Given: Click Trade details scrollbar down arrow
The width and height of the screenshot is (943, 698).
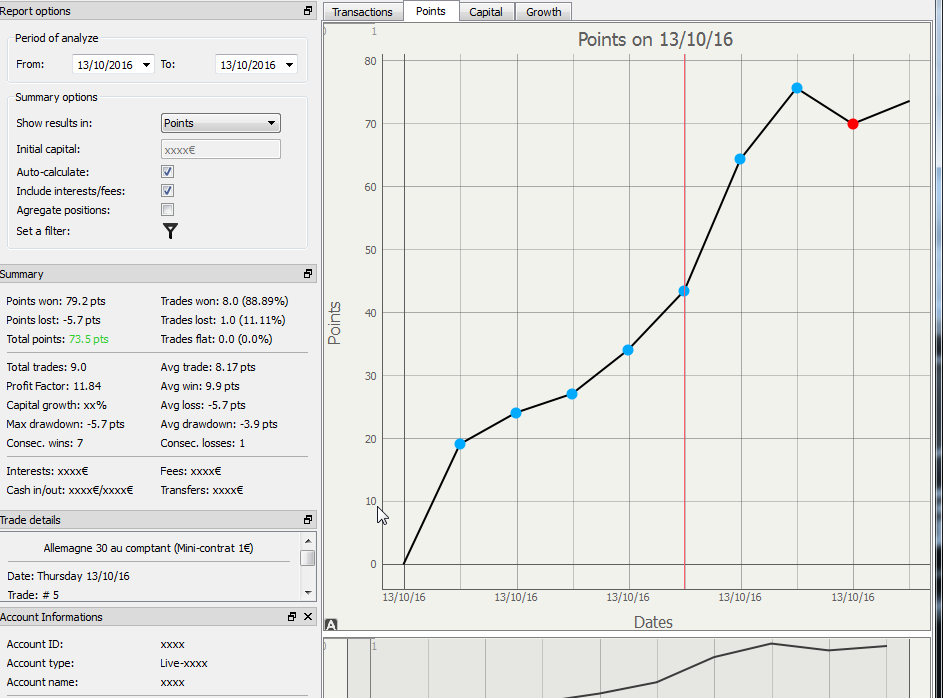Looking at the screenshot, I should pos(308,593).
